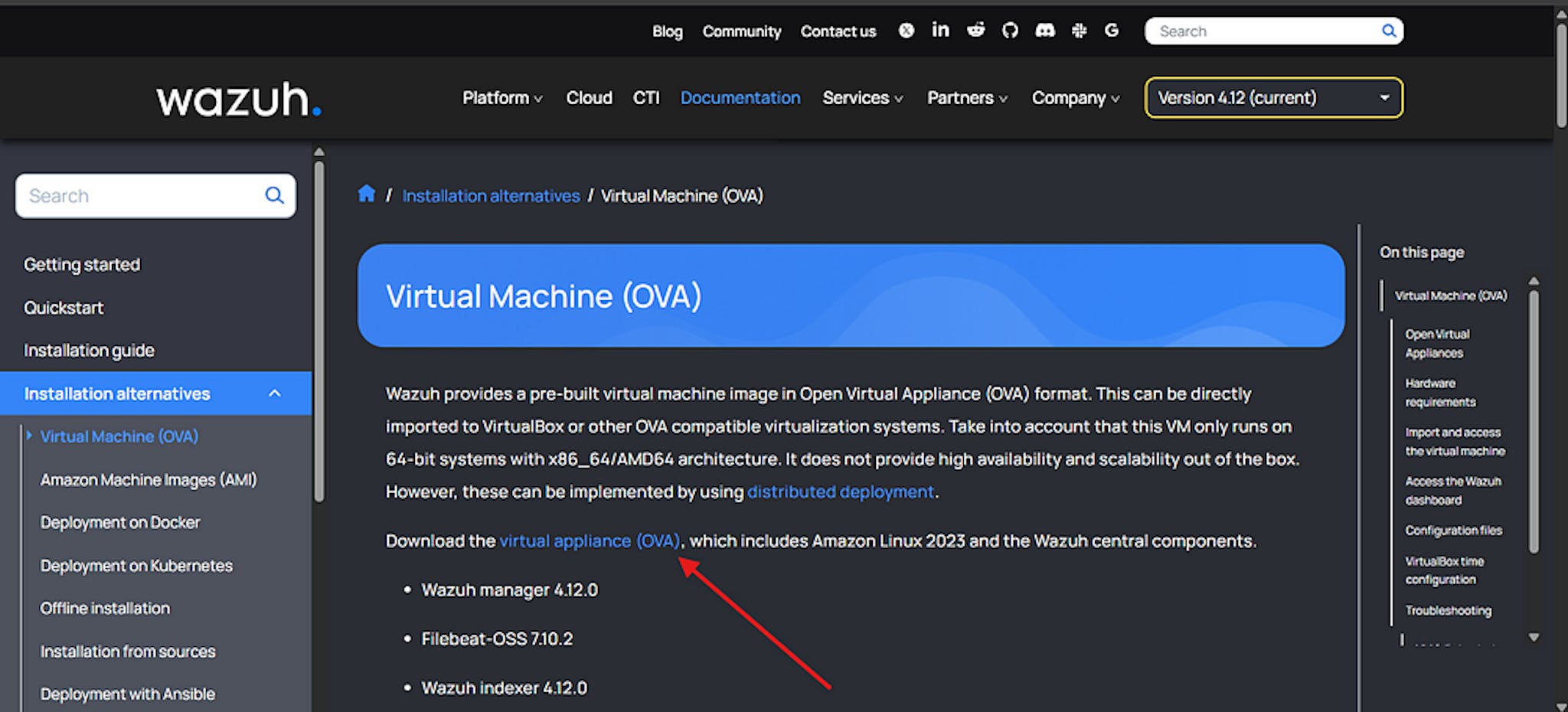Collapse the Installation alternatives chevron
This screenshot has width=1568, height=712.
pyautogui.click(x=275, y=394)
